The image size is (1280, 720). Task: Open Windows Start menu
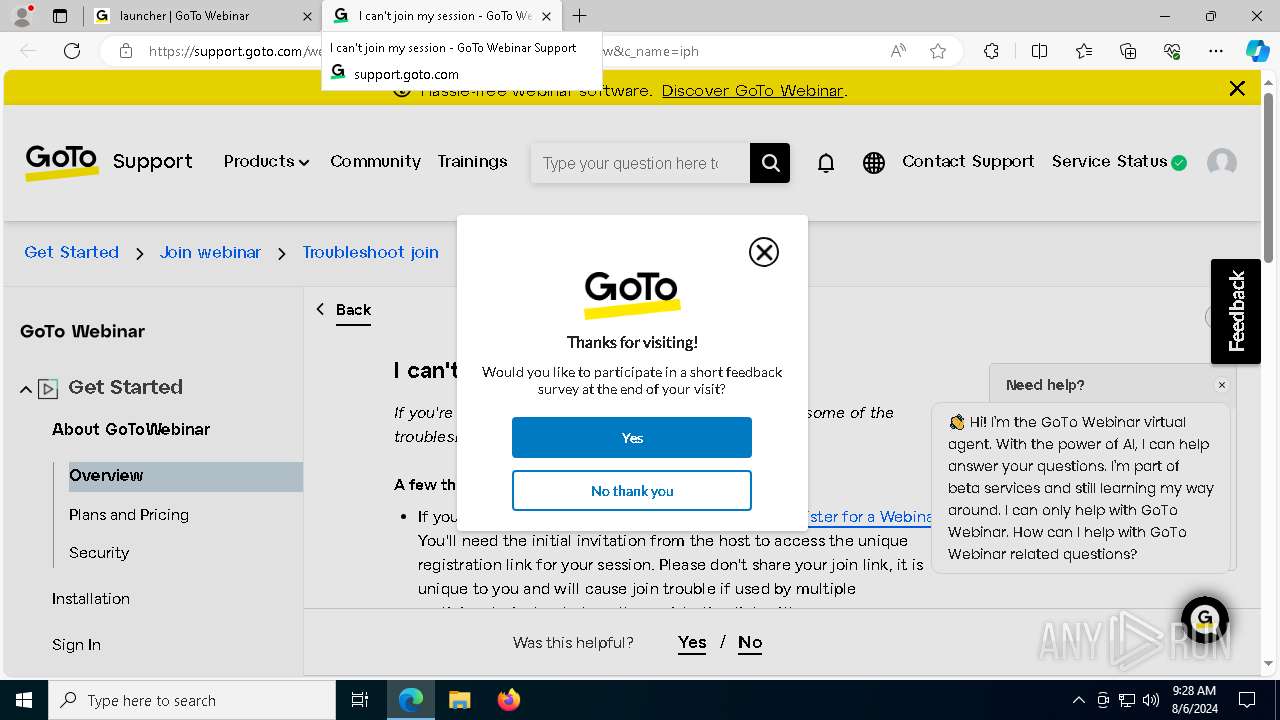24,700
